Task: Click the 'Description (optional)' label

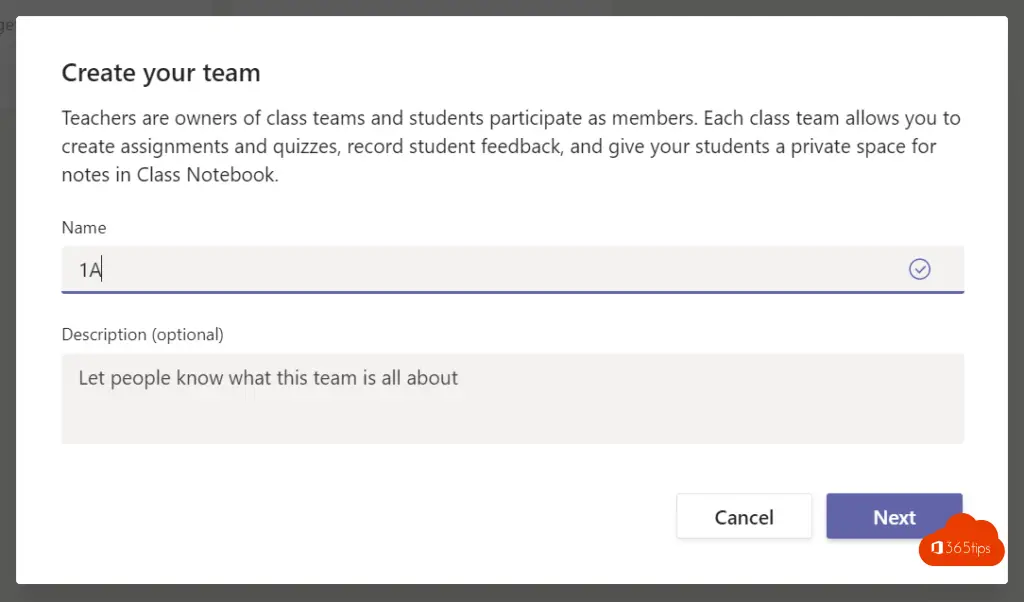Action: pos(142,334)
